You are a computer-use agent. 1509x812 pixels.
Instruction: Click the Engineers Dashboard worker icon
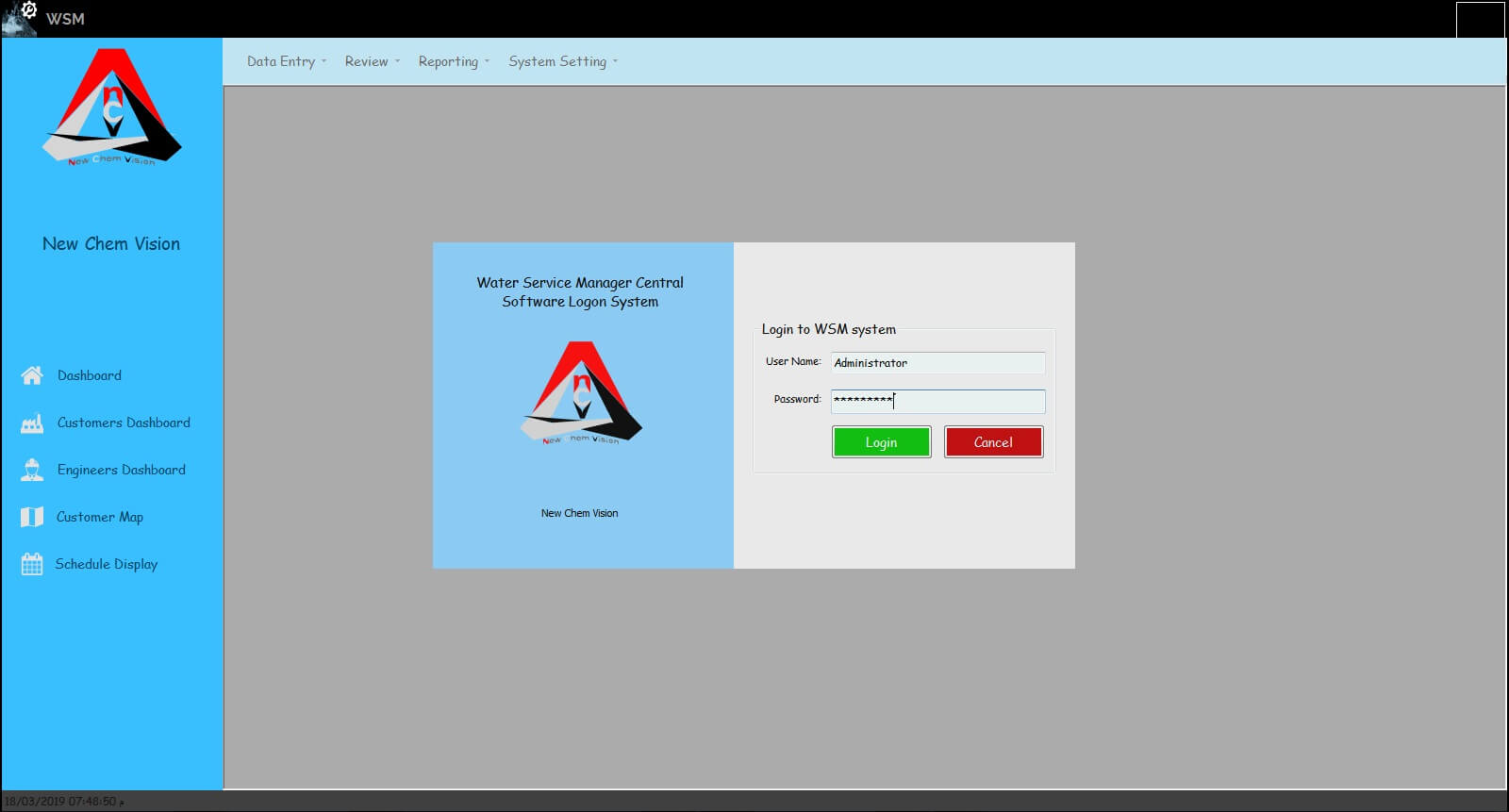32,470
